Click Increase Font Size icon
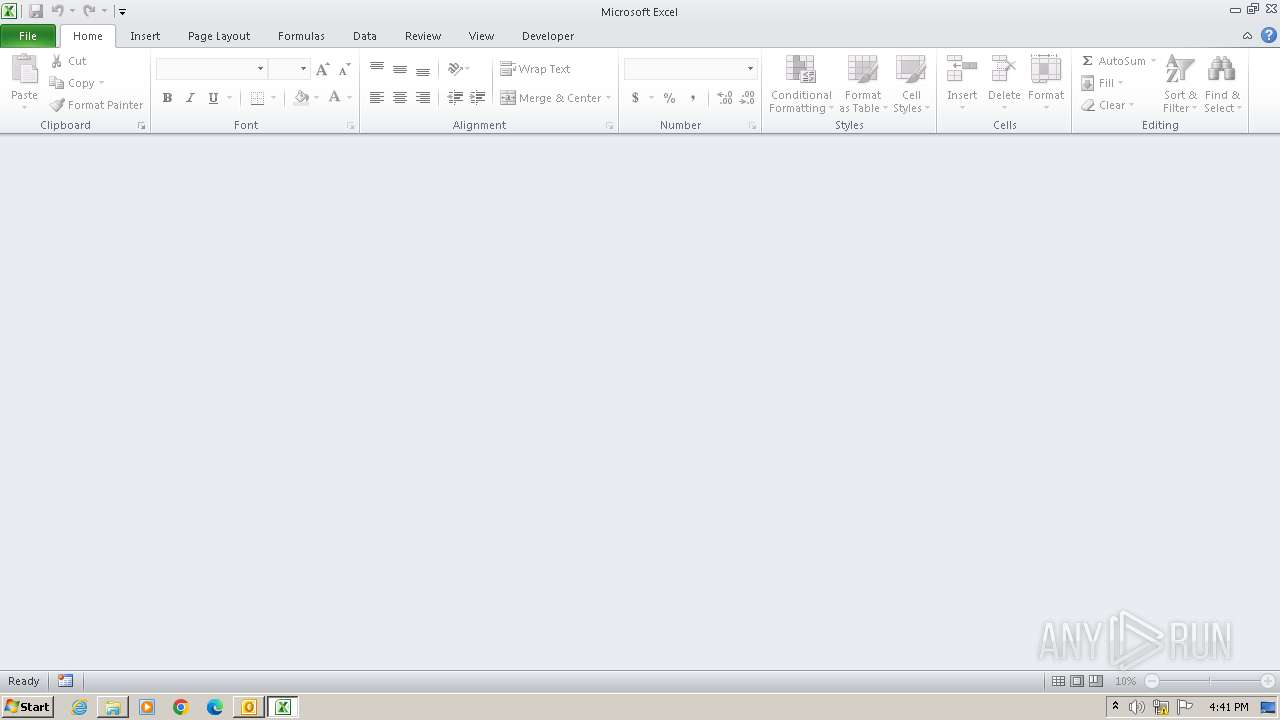 (x=322, y=69)
